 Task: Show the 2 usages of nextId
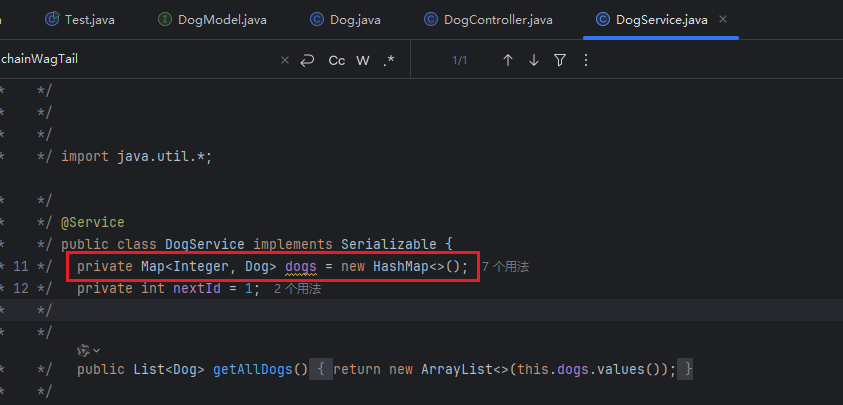(297, 289)
